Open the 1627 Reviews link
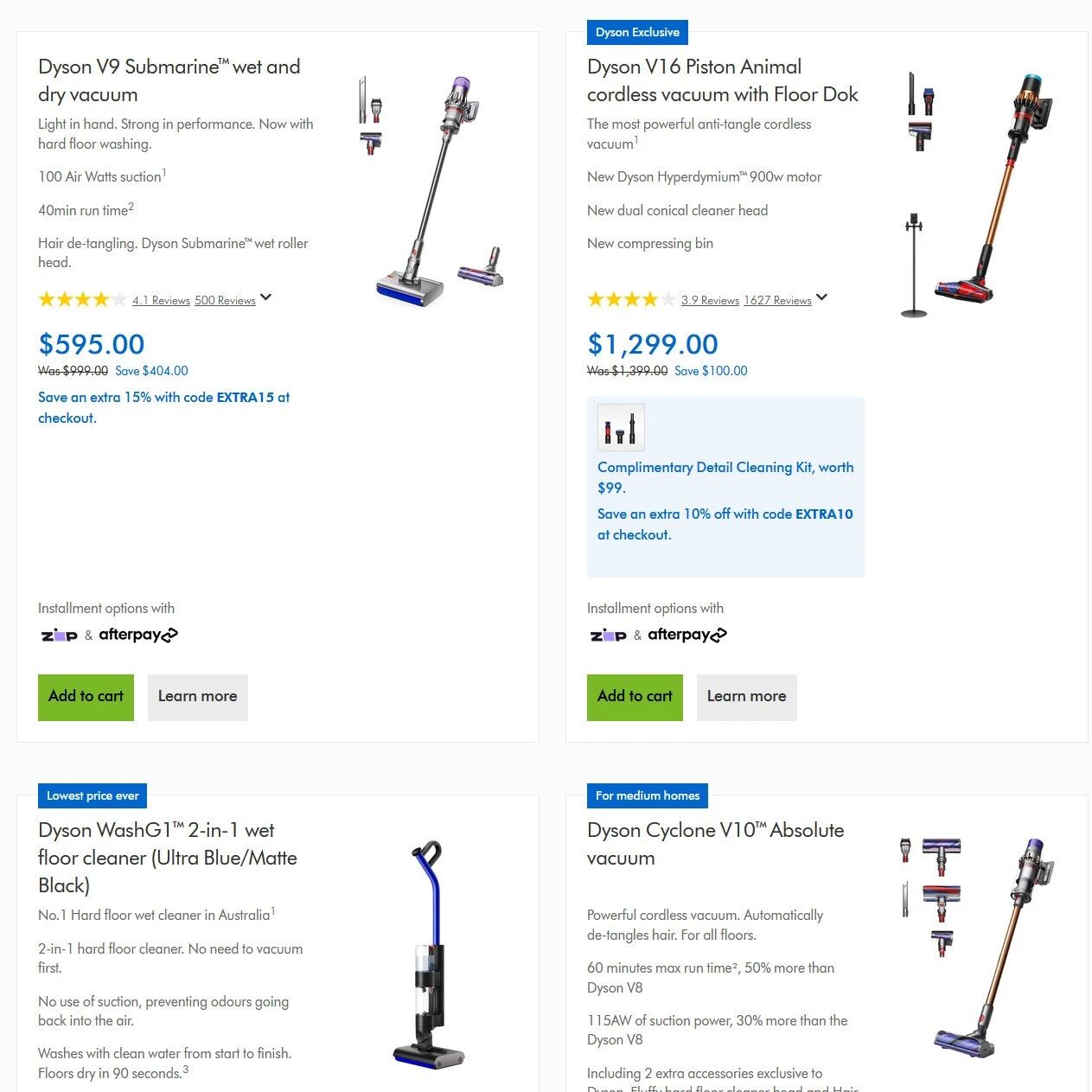 point(777,301)
